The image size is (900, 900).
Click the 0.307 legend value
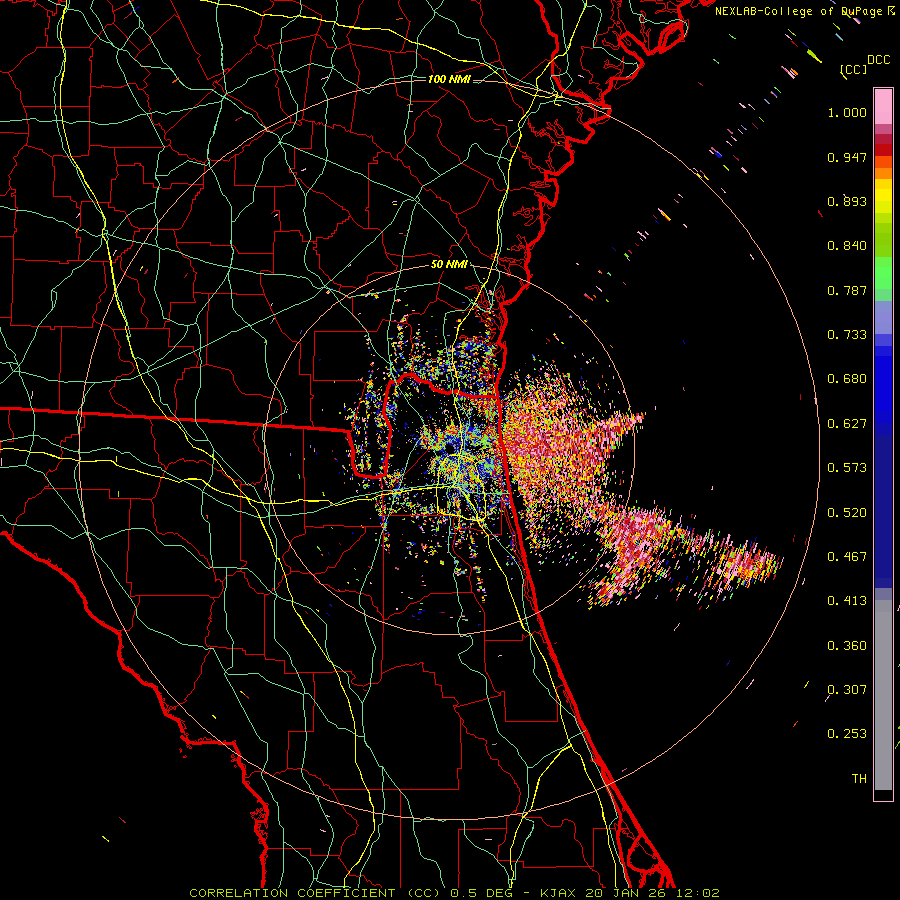pyautogui.click(x=847, y=690)
